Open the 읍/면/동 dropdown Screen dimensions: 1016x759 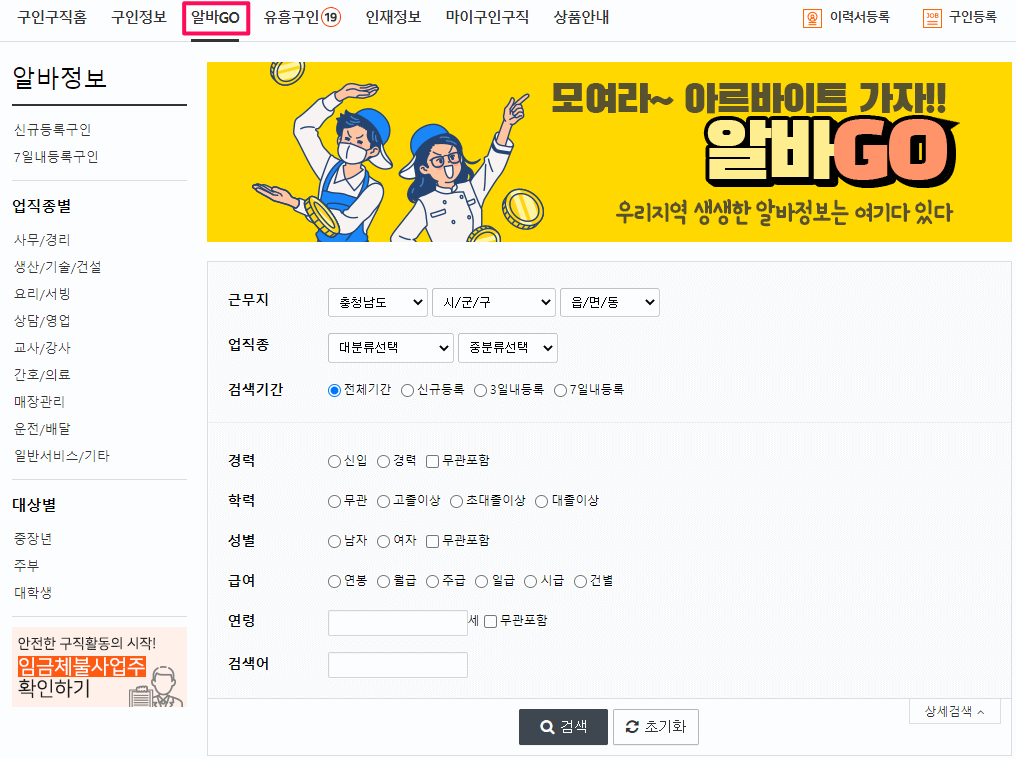click(610, 303)
